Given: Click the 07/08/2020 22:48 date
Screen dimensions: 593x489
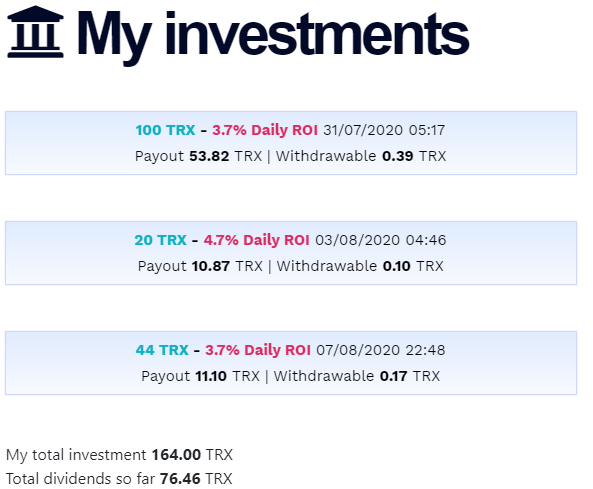Looking at the screenshot, I should (380, 350).
